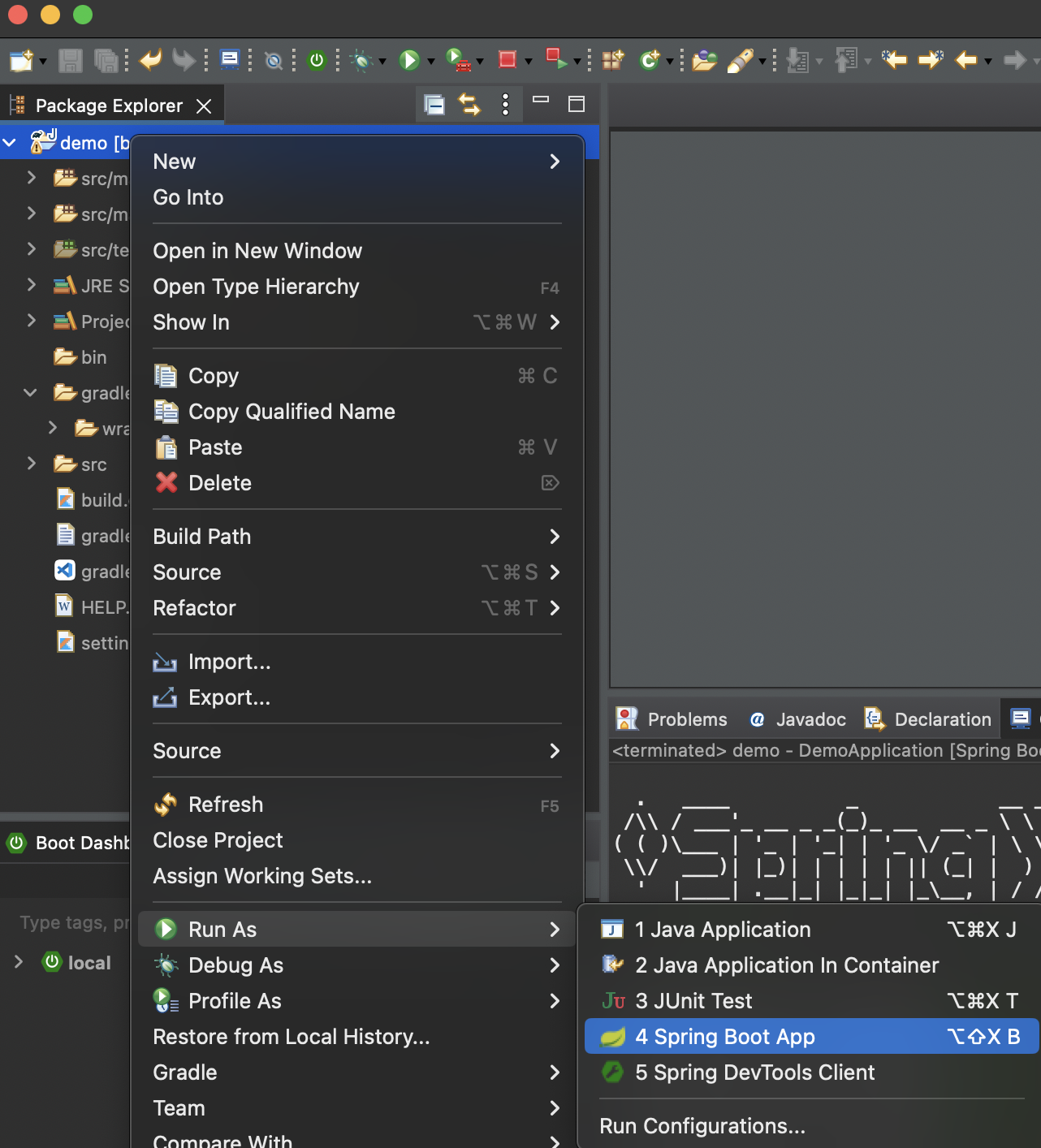Open the Profile As submenu
The width and height of the screenshot is (1041, 1148).
pos(357,1001)
